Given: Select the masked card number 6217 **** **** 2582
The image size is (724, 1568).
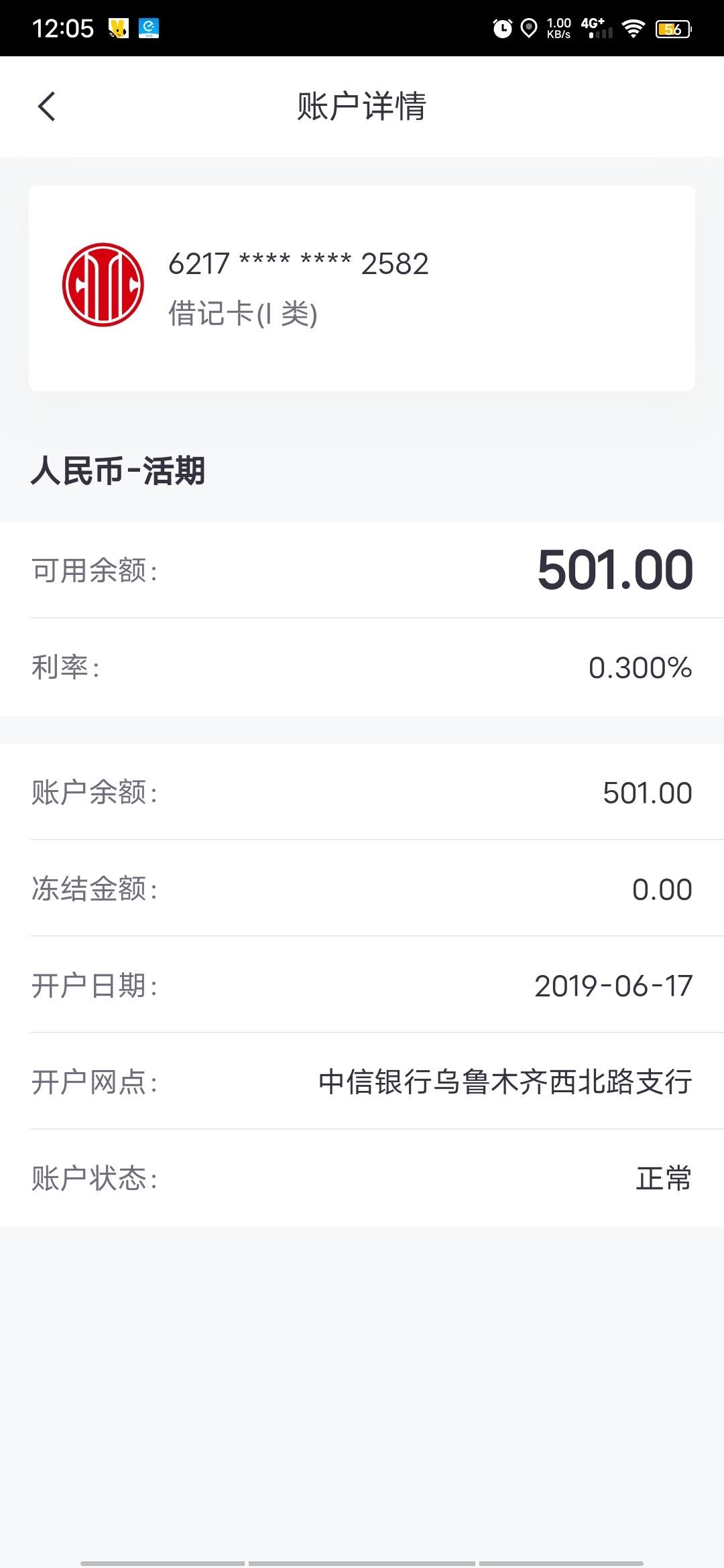Looking at the screenshot, I should [x=298, y=264].
